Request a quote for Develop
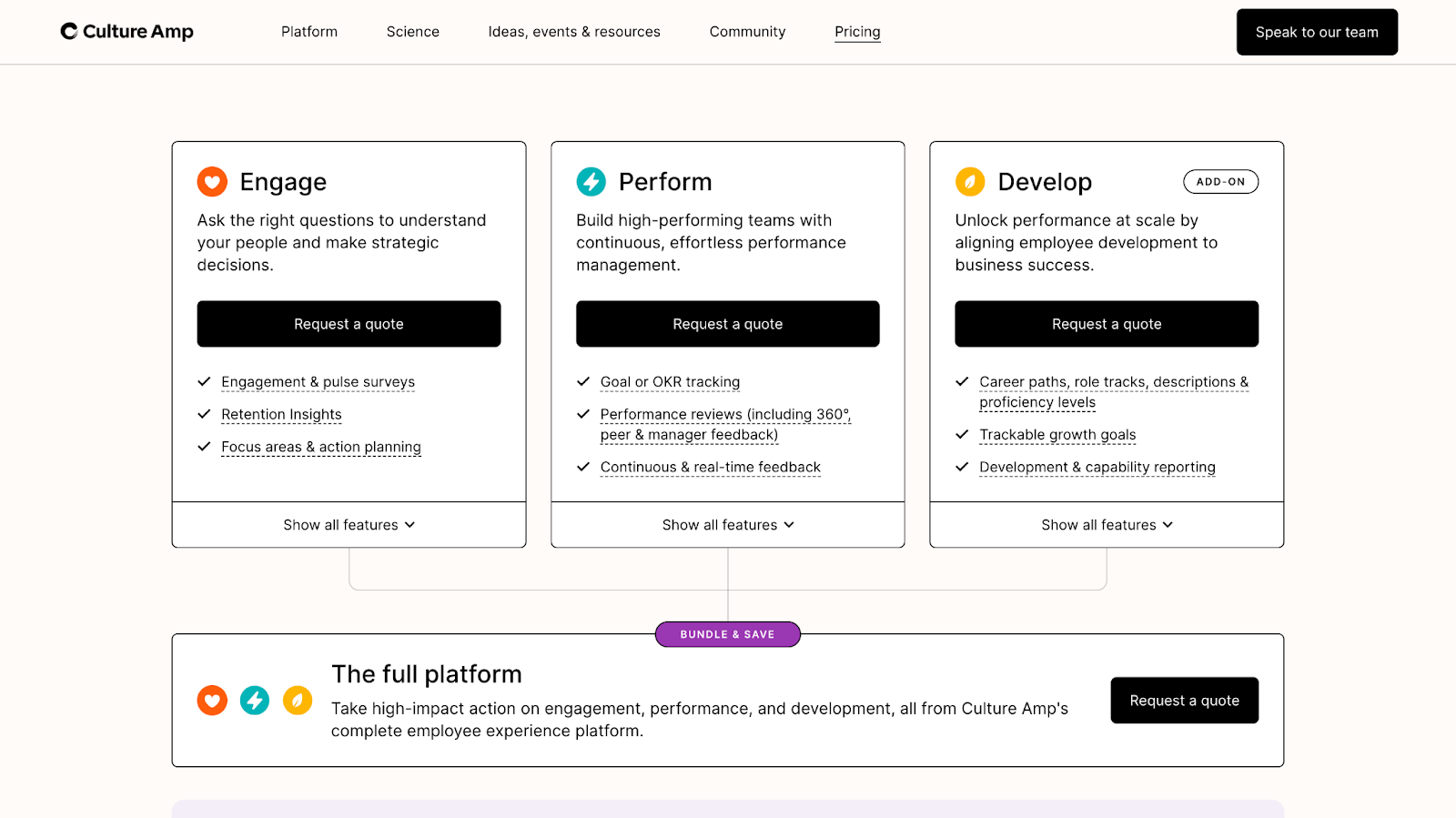The width and height of the screenshot is (1456, 818). tap(1107, 324)
